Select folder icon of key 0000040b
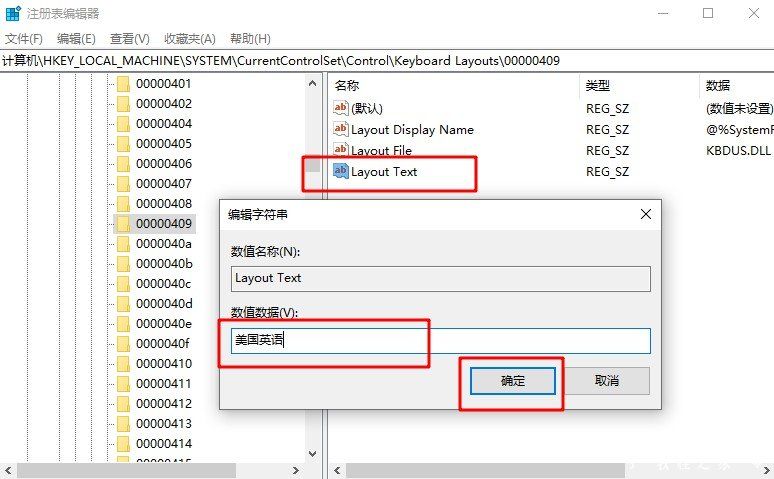Viewport: 774px width, 479px height. point(123,264)
